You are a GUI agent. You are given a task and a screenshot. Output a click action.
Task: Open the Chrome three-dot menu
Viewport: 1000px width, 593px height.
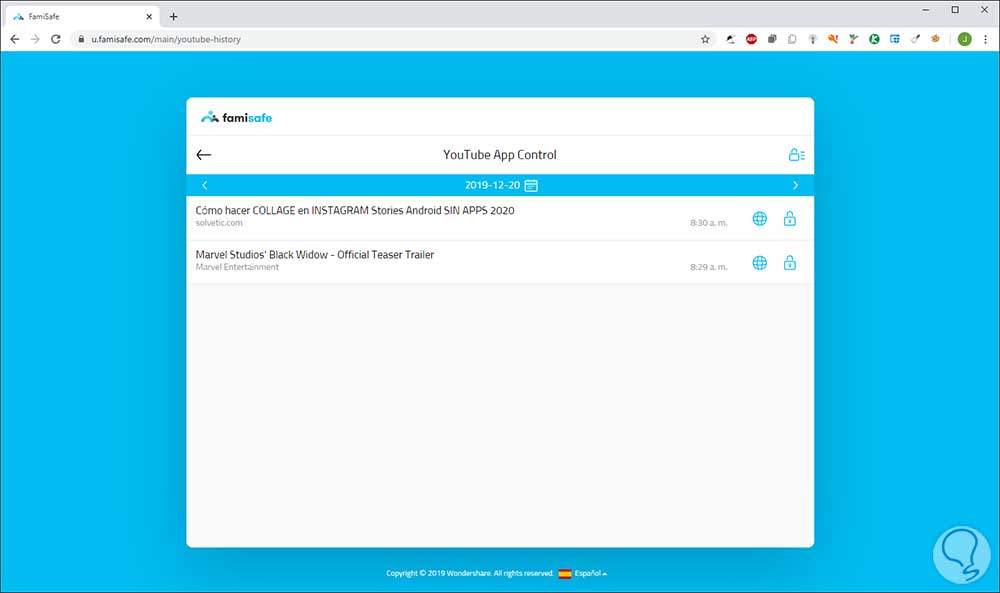(985, 40)
